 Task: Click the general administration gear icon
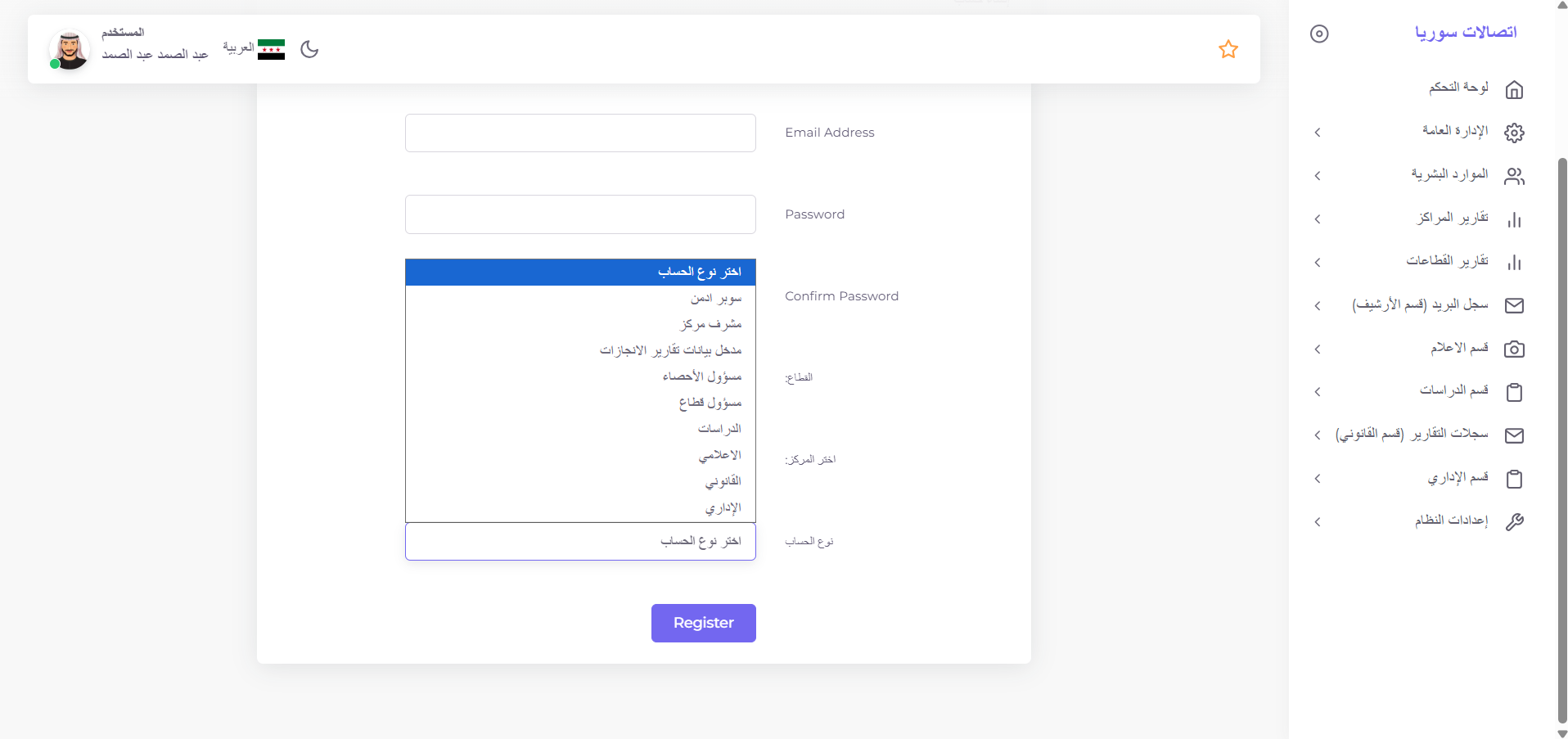(1514, 133)
